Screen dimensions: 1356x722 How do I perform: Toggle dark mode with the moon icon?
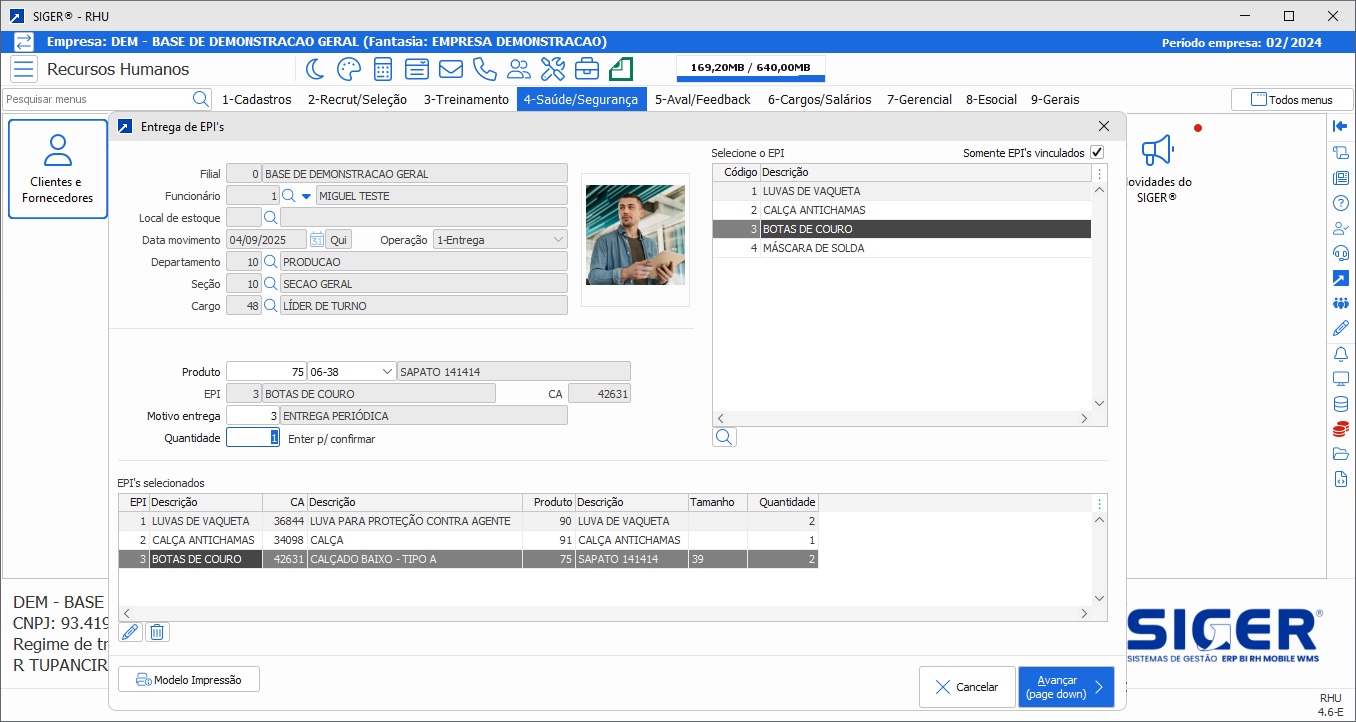(315, 69)
